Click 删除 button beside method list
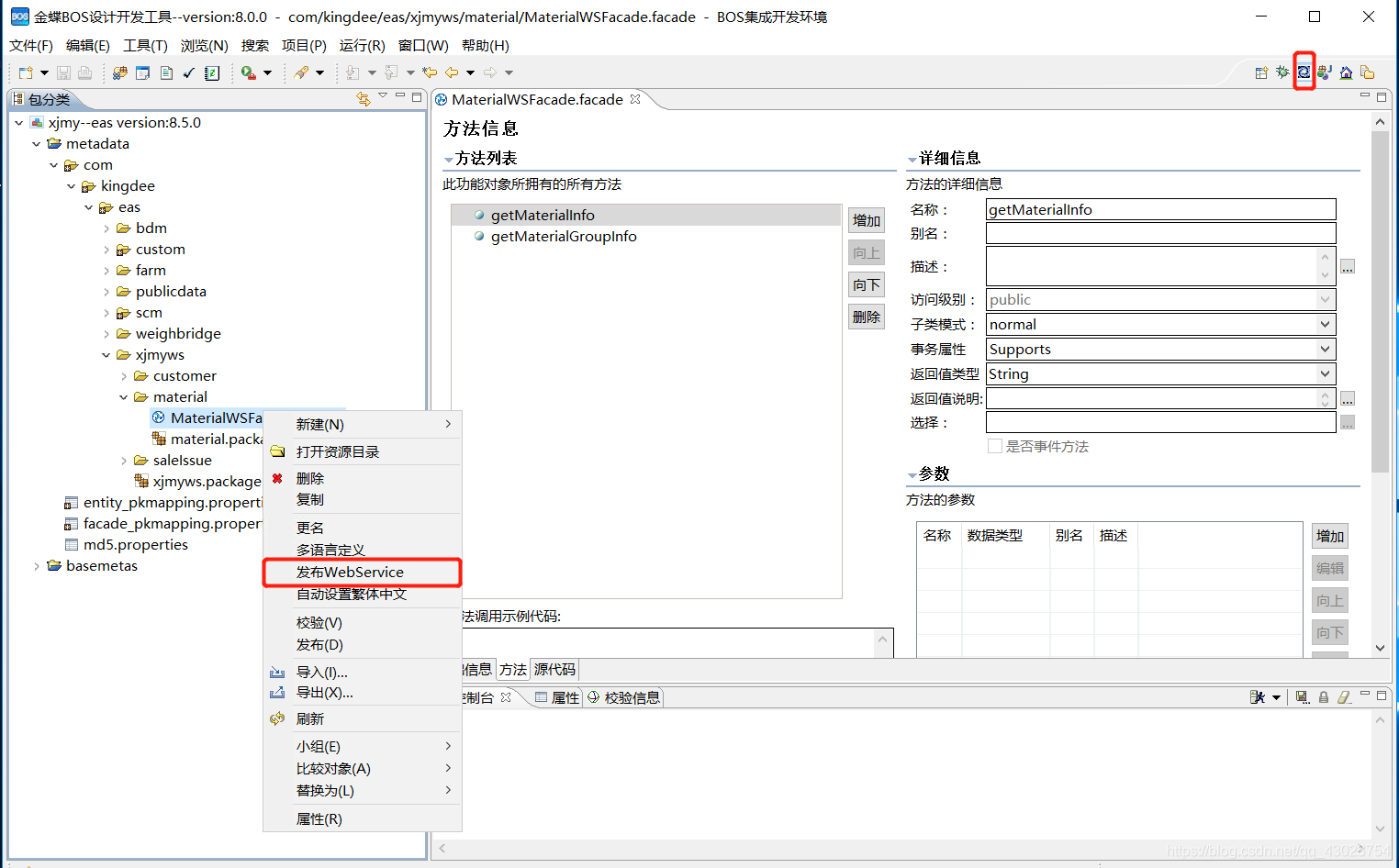The height and width of the screenshot is (868, 1399). click(867, 317)
